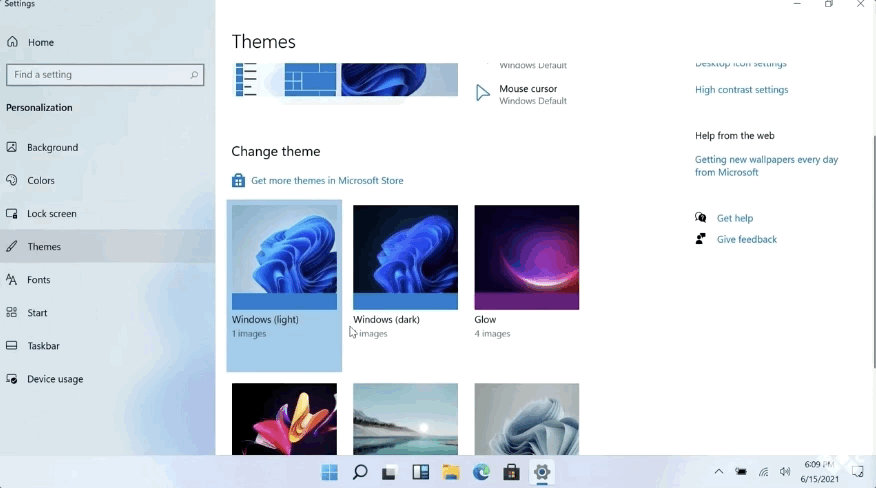Viewport: 876px width, 488px height.
Task: Go to Settings Home
Action: 107,42
